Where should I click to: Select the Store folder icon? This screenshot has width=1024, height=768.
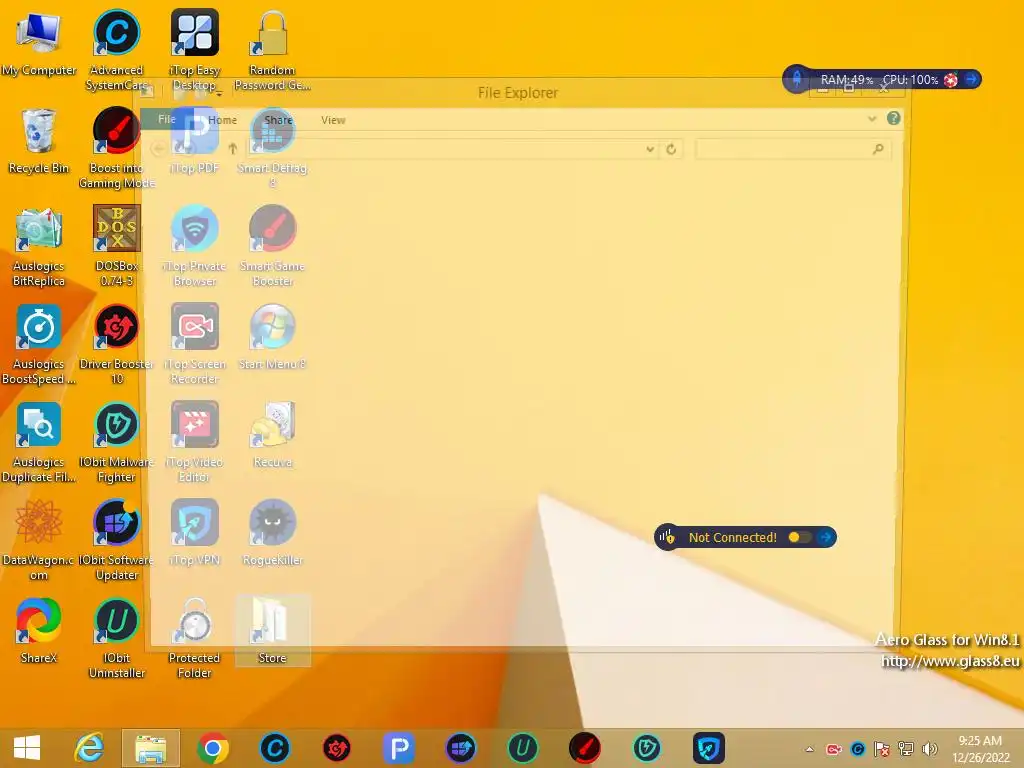(x=272, y=631)
